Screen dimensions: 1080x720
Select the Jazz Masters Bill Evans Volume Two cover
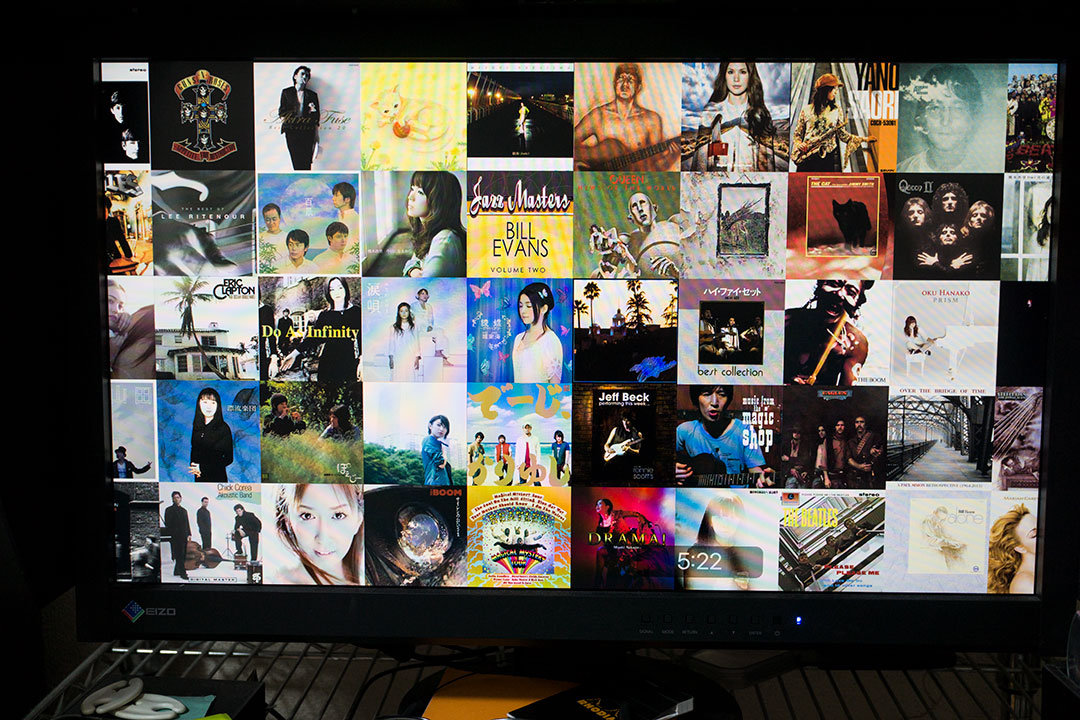point(520,225)
